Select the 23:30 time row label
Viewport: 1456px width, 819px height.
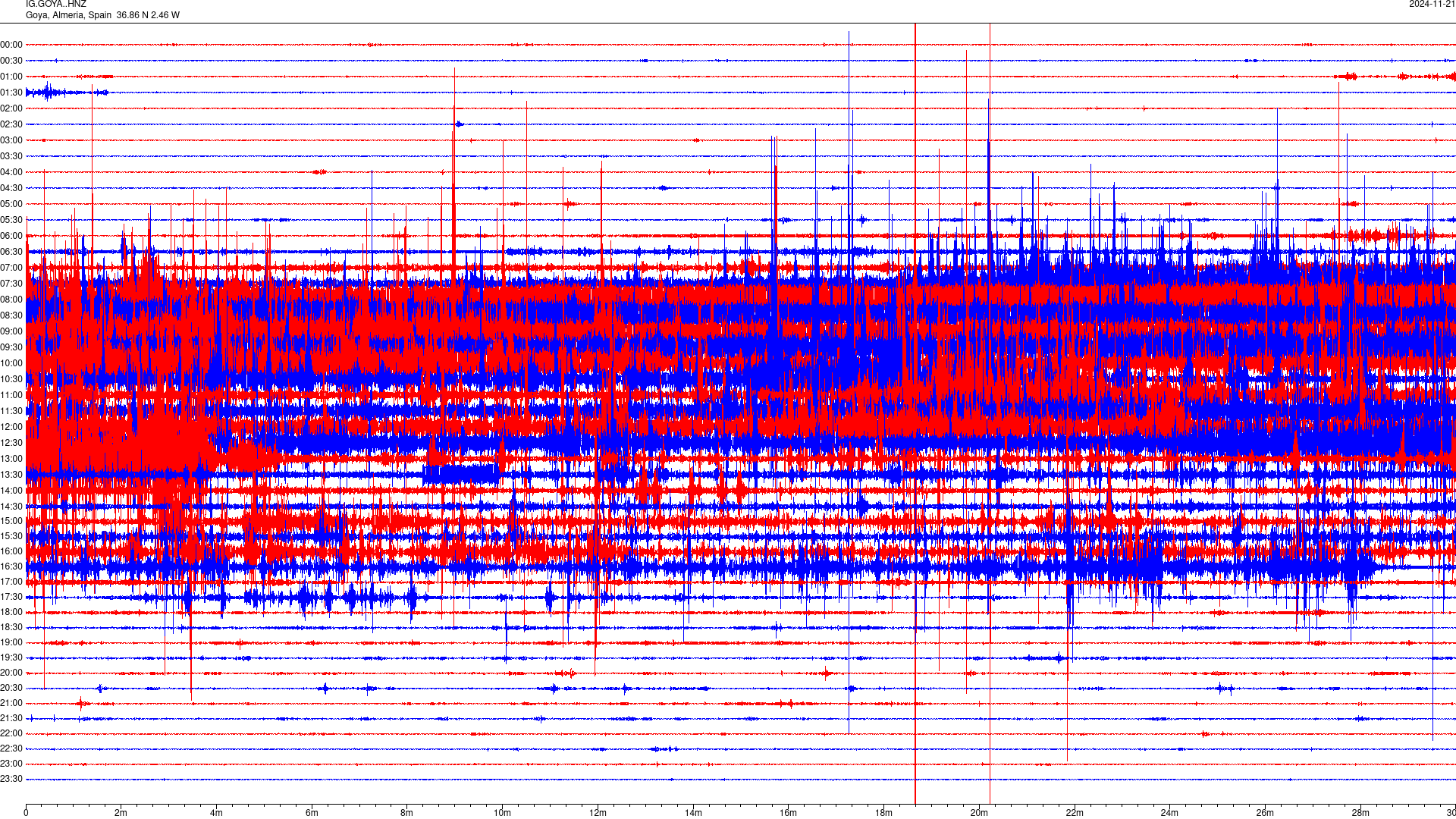[11, 779]
